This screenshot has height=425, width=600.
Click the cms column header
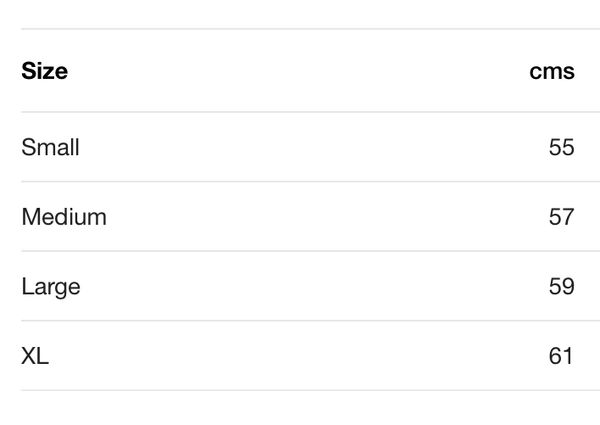tap(552, 71)
